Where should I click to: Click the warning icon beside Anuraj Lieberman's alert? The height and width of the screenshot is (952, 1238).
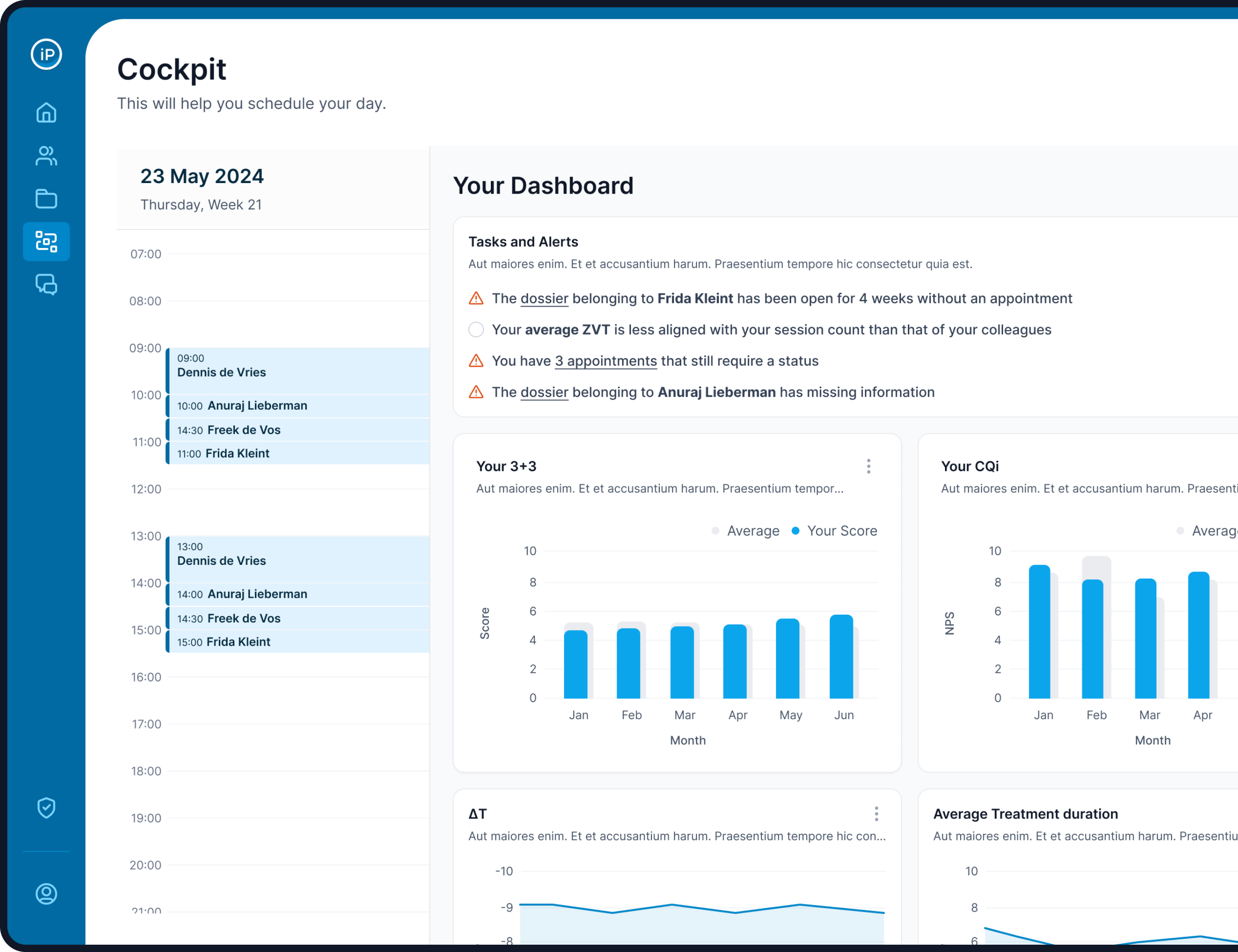tap(476, 392)
